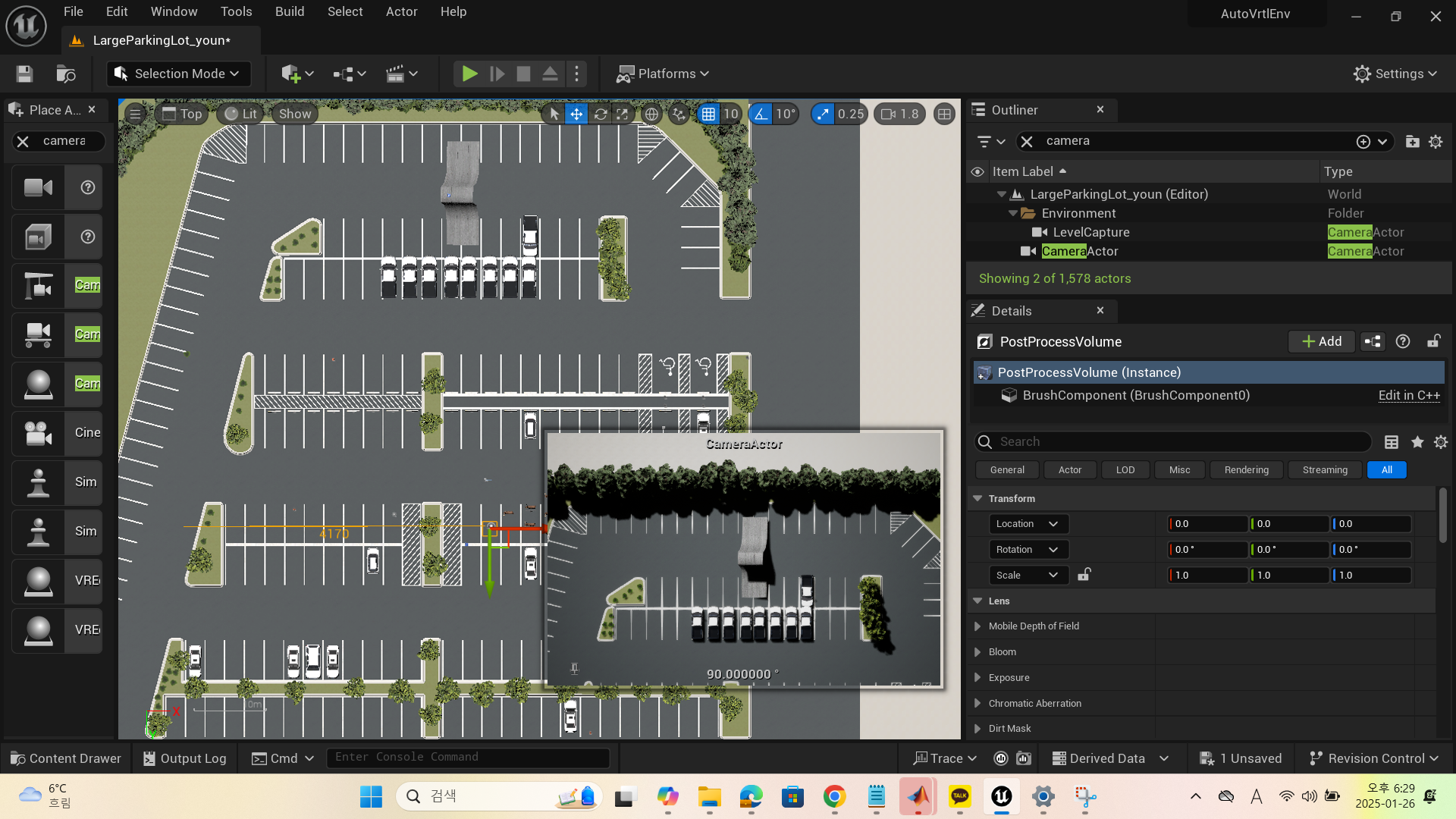Click the Edit in C++ link

point(1408,395)
